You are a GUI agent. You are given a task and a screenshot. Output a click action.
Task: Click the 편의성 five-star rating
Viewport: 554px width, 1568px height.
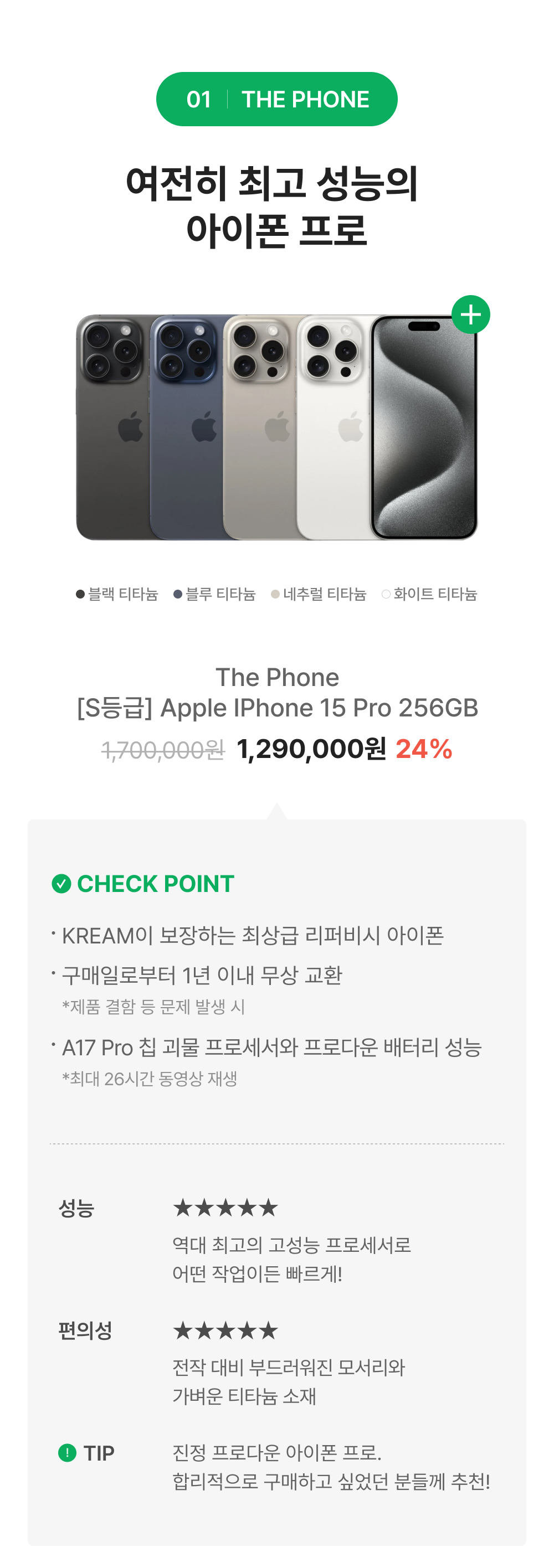225,1330
